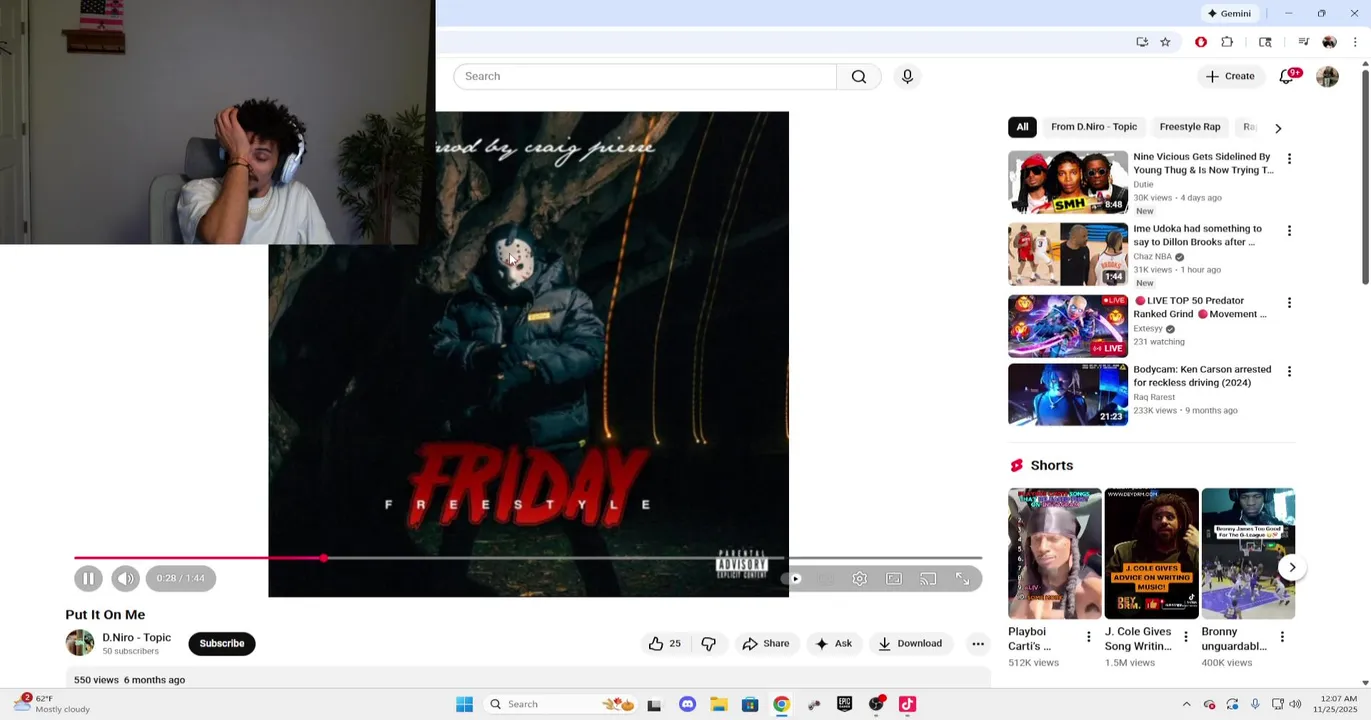Open the LIVE TOP 50 Predator stream
This screenshot has width=1371, height=720.
pyautogui.click(x=1068, y=326)
